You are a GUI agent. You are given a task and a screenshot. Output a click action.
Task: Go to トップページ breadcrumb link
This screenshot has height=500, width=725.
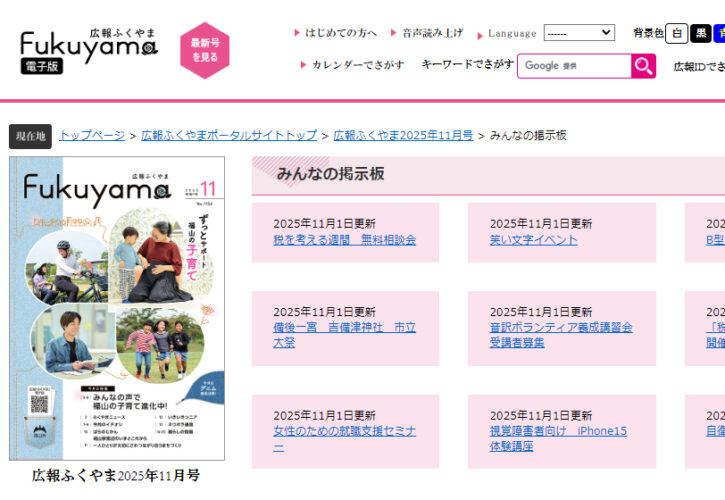[92, 136]
